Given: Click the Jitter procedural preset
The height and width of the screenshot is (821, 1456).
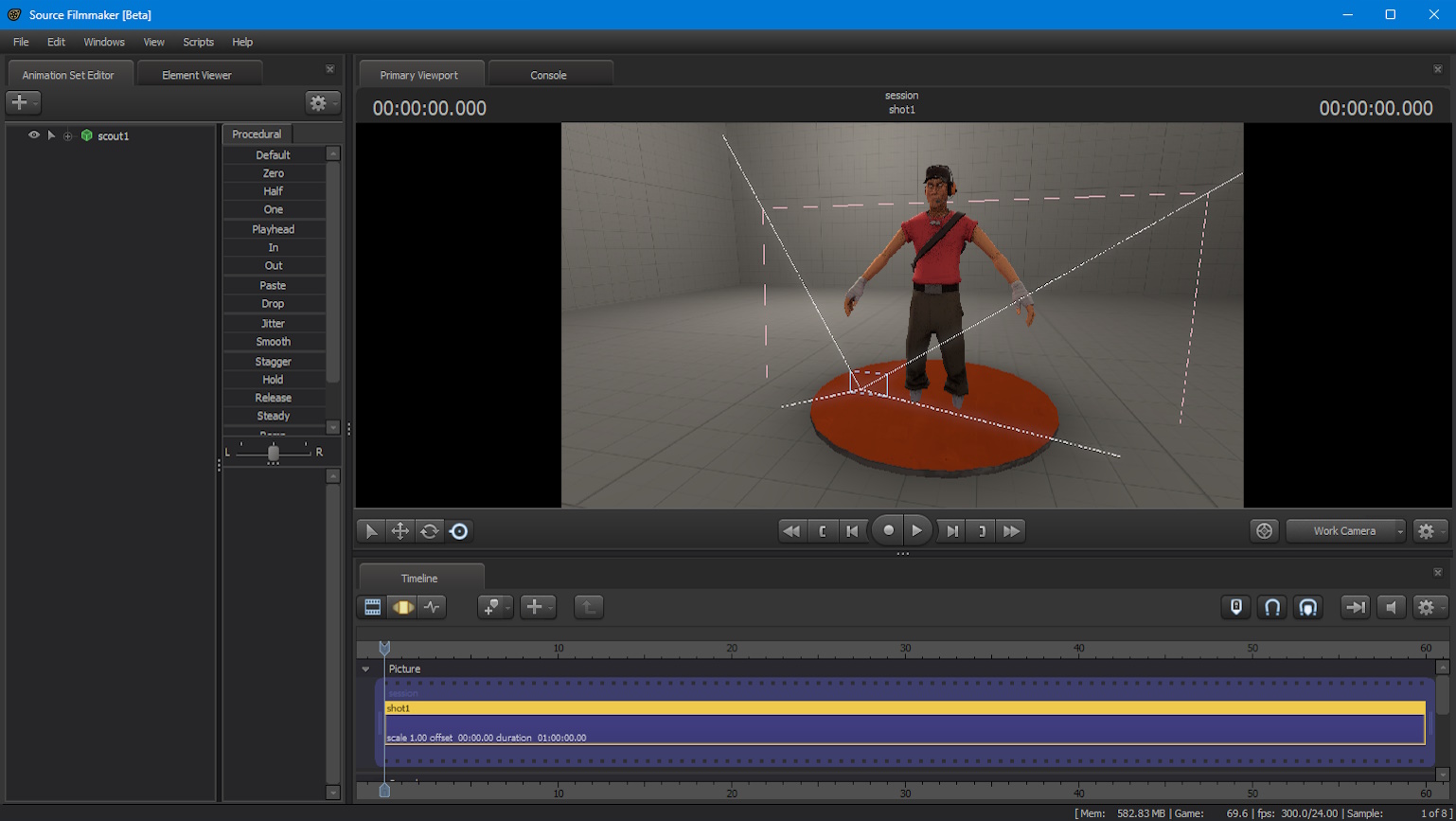Looking at the screenshot, I should point(274,322).
